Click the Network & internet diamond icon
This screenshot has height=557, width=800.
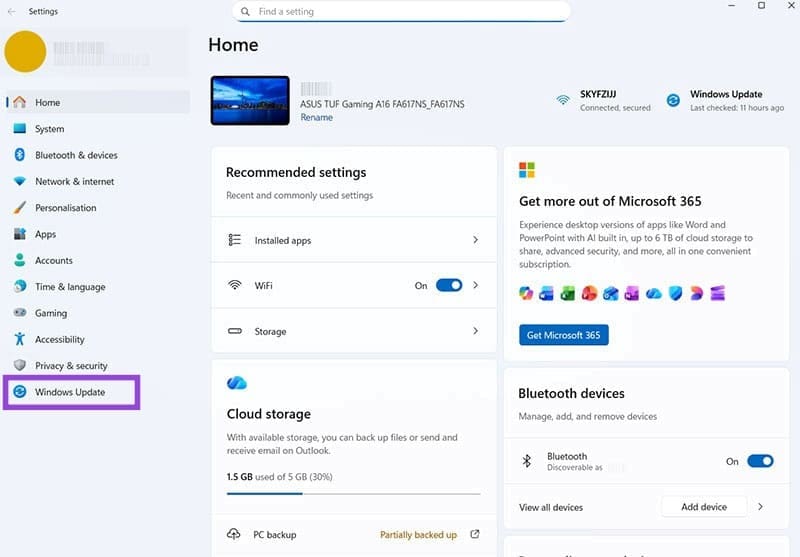tap(19, 181)
